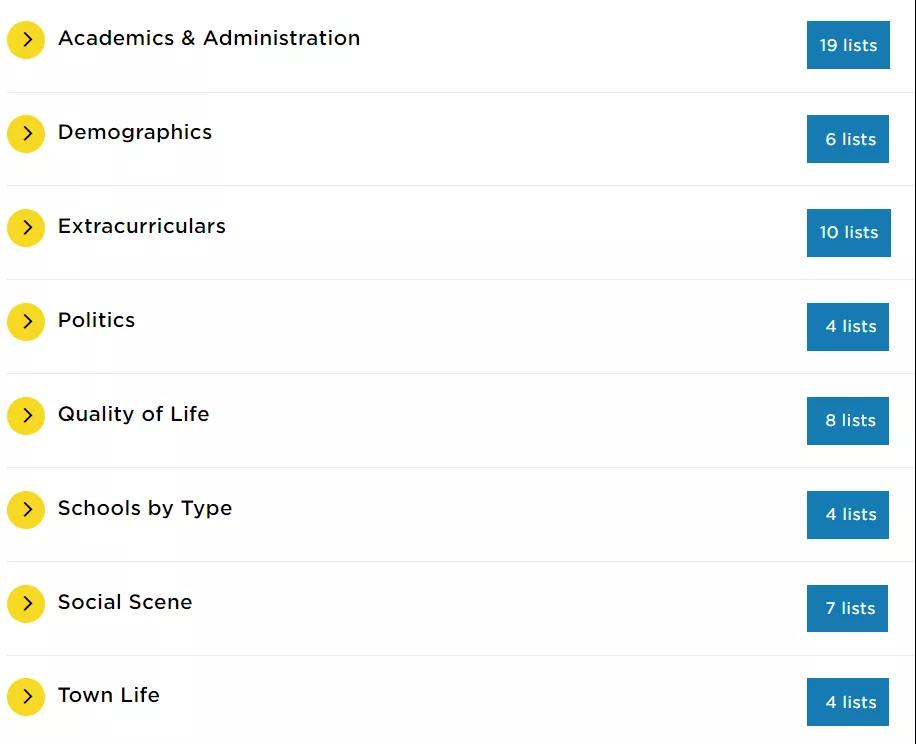
Task: Expand the Academics & Administration category arrow
Action: 26,40
